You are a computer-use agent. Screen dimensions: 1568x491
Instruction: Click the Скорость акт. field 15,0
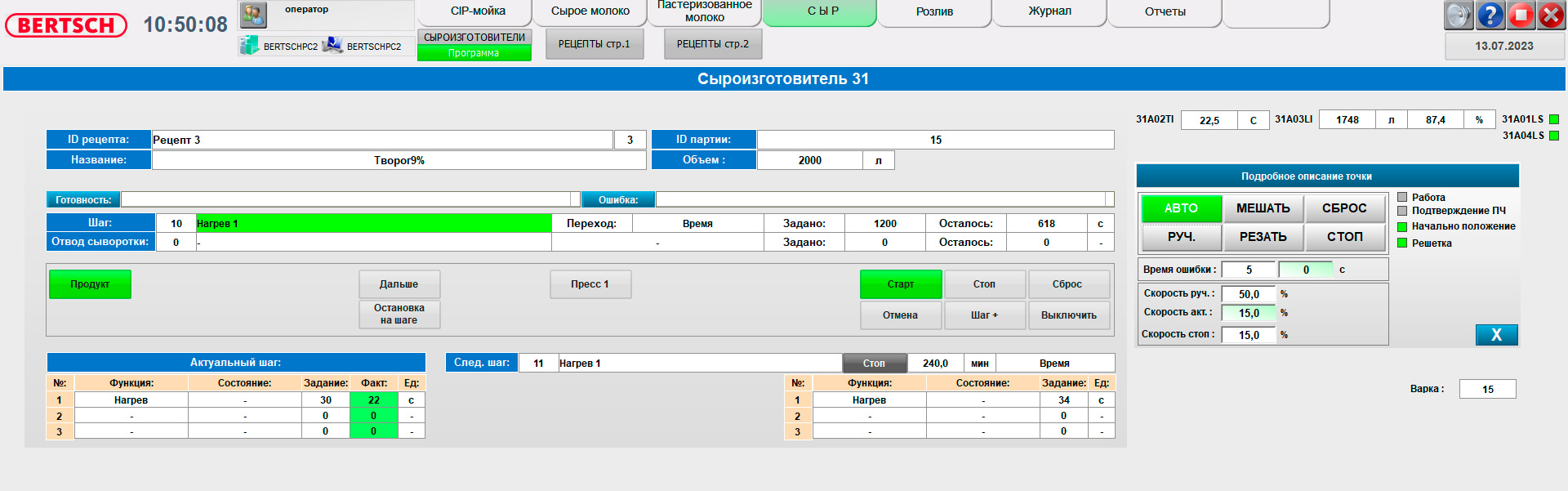pos(1249,313)
